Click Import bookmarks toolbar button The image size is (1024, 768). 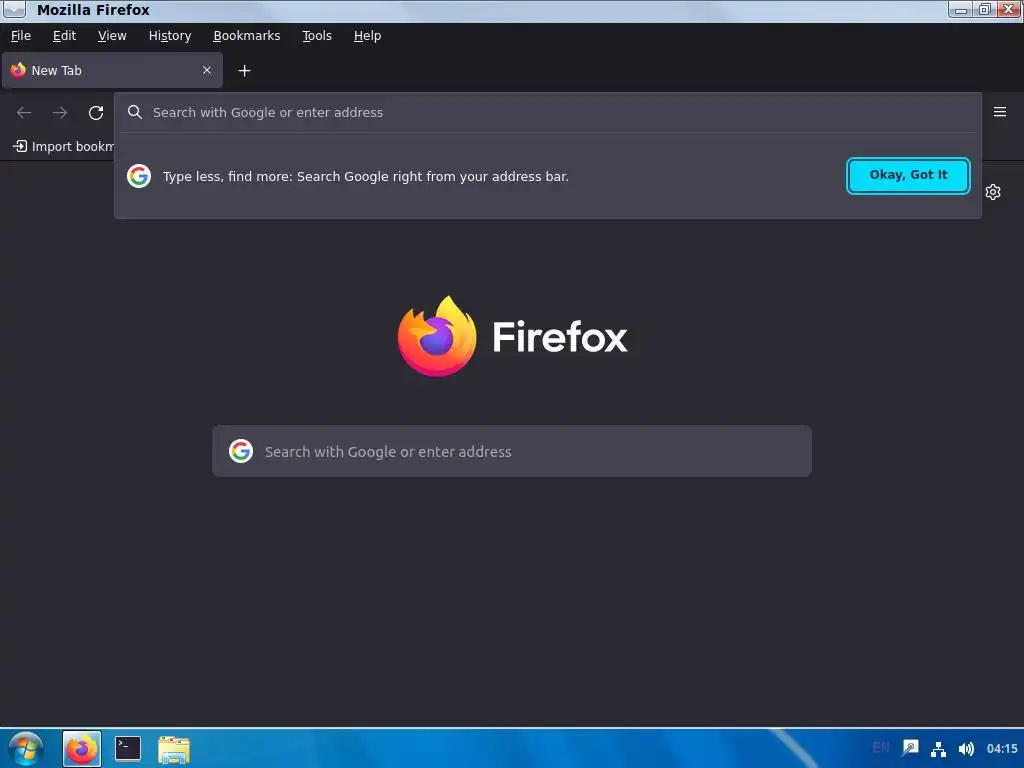pyautogui.click(x=63, y=146)
